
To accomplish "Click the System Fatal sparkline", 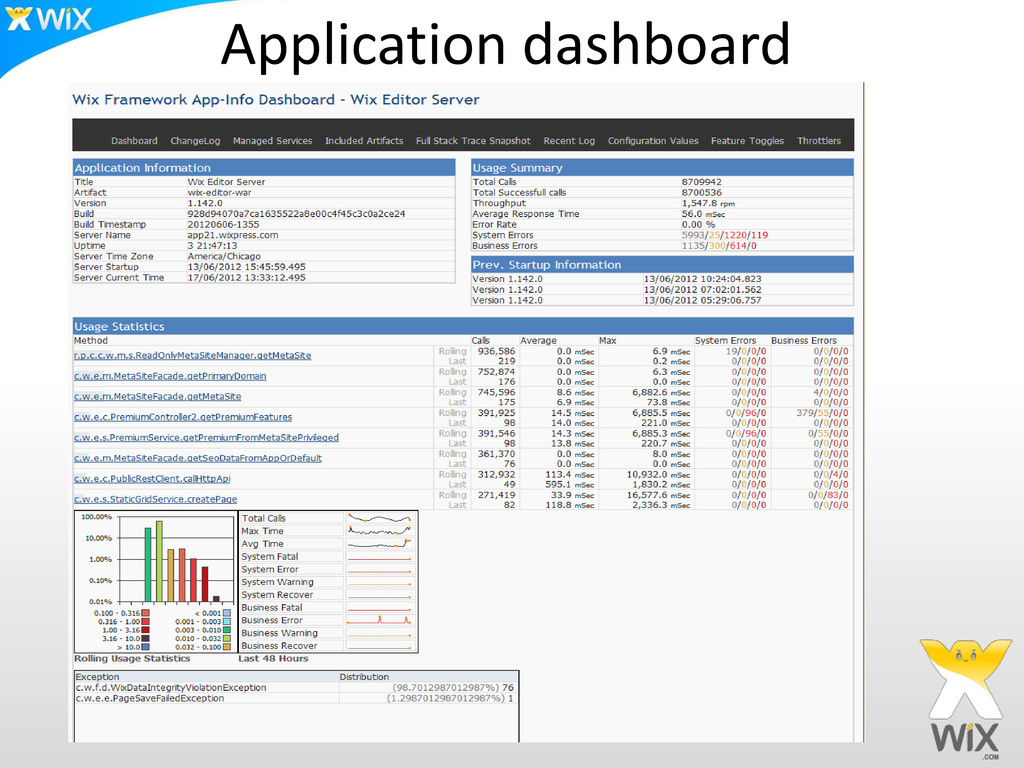I will coord(380,556).
